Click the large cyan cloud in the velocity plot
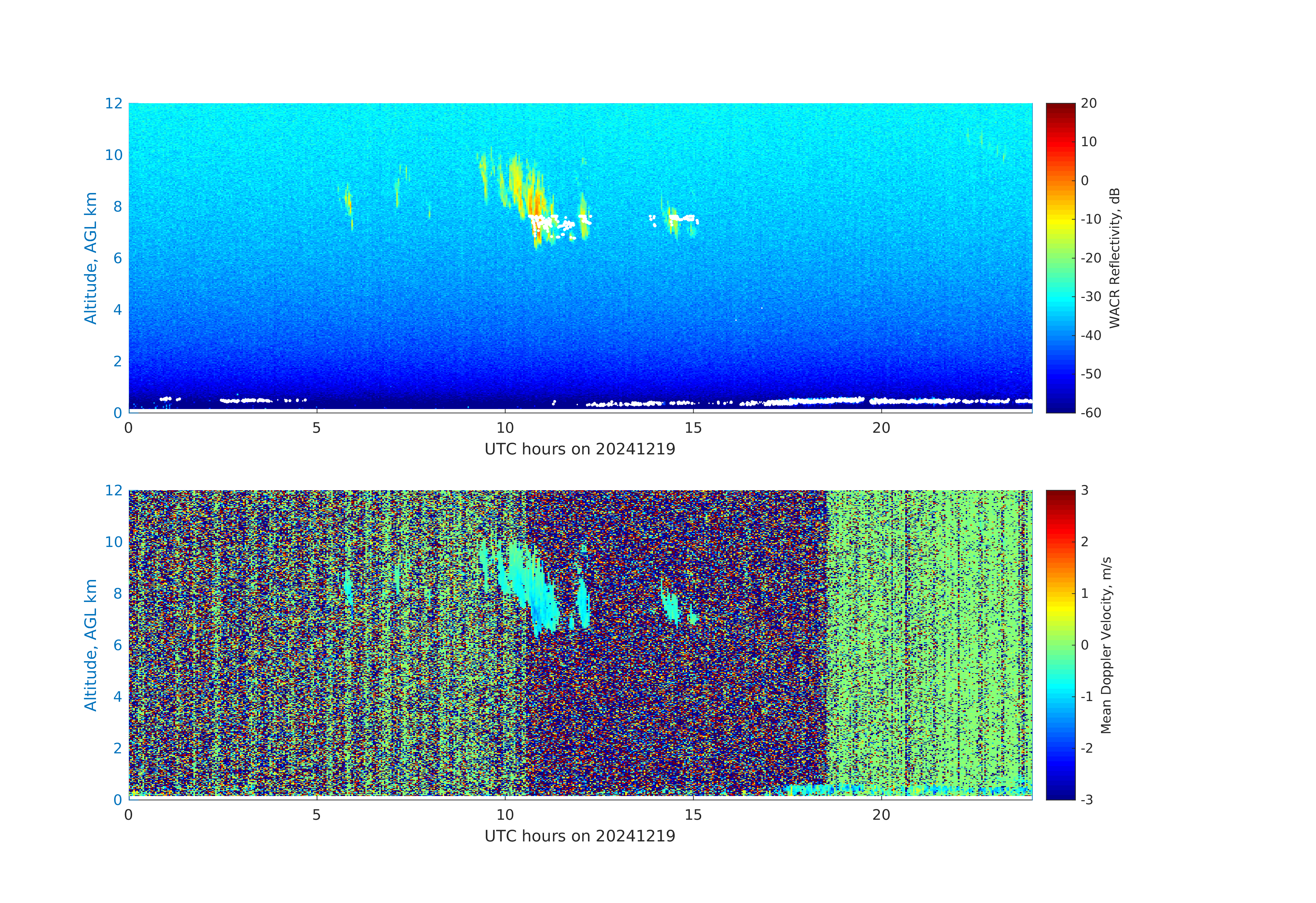The image size is (1316, 903). pos(532,589)
